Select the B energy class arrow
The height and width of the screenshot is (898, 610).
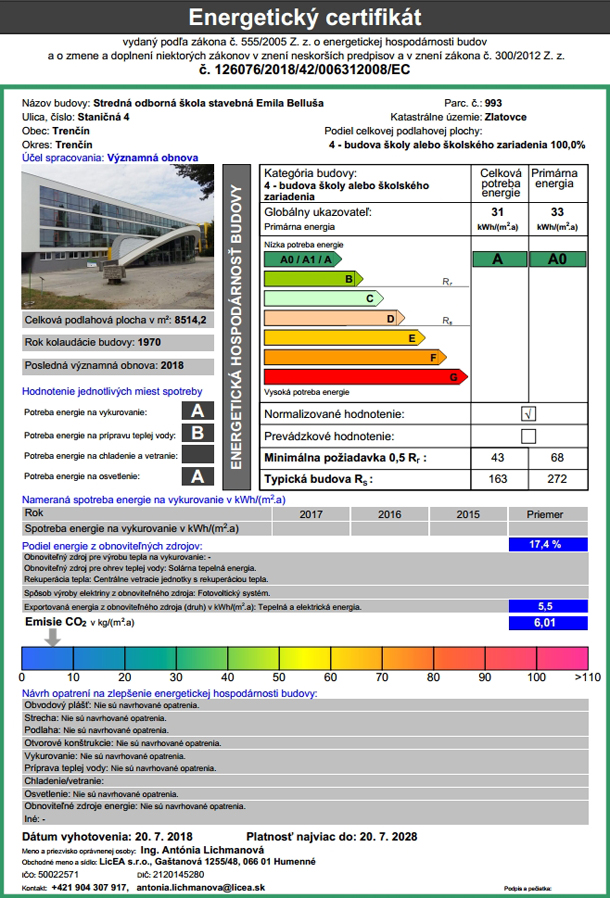point(313,279)
